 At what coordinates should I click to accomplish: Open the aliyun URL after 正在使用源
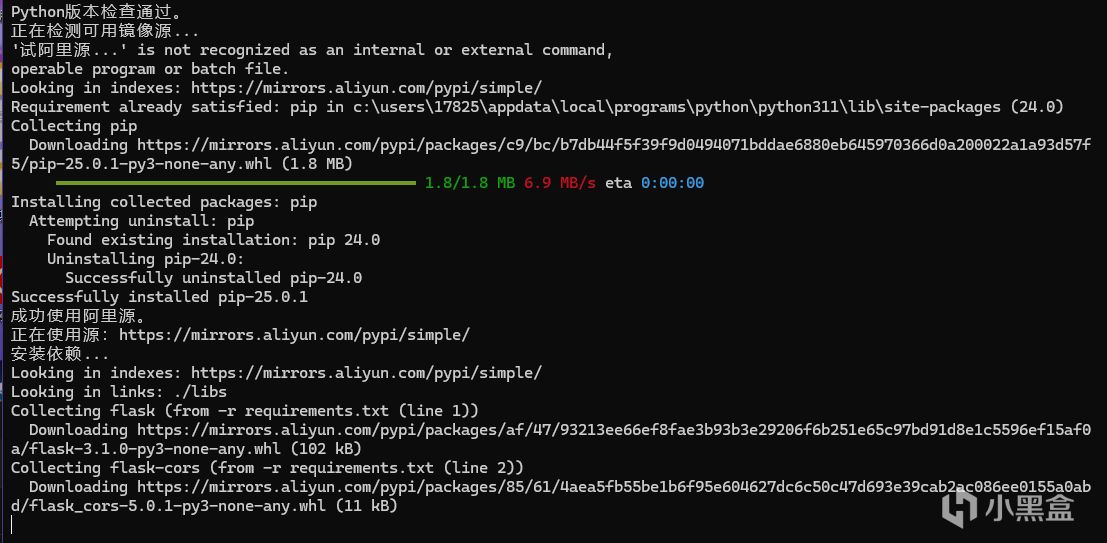tap(294, 335)
